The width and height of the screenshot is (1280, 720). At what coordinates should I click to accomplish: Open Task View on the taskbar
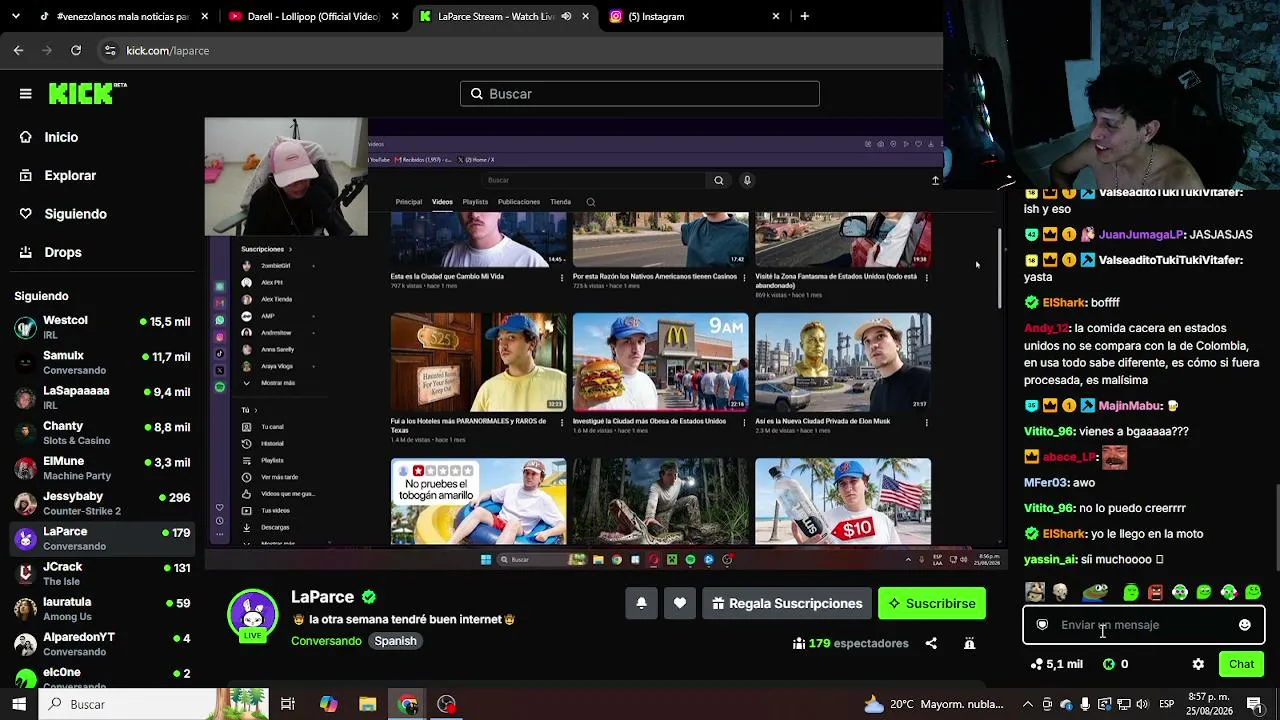click(288, 704)
